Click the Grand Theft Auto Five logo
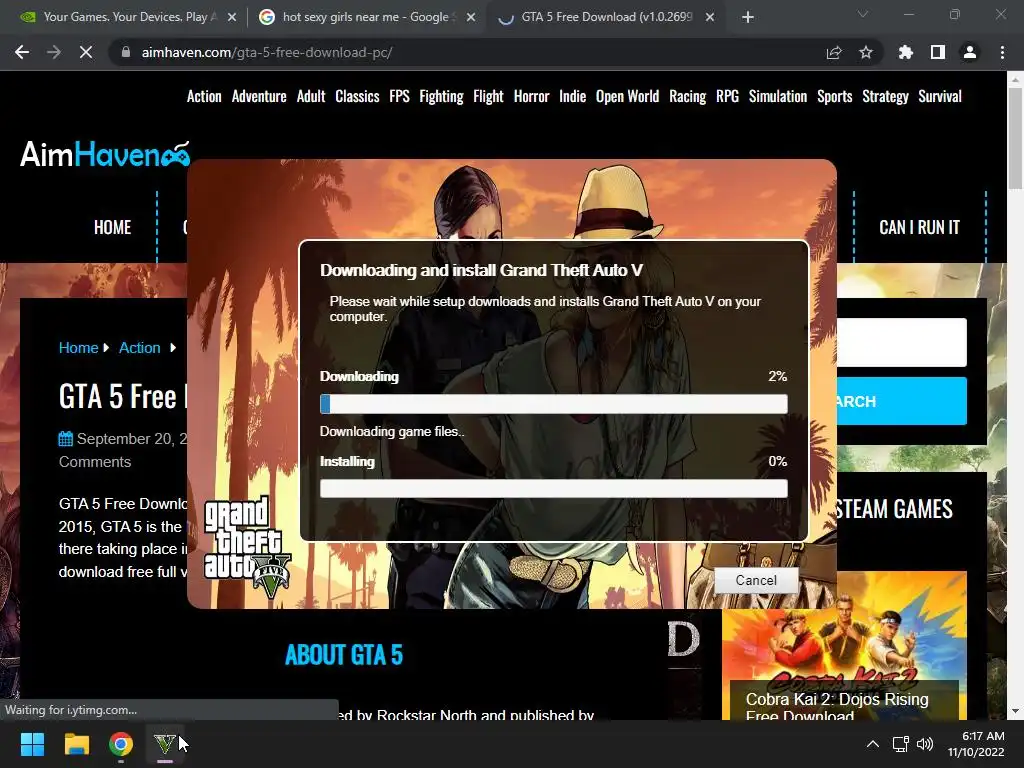The image size is (1024, 768). tap(247, 547)
